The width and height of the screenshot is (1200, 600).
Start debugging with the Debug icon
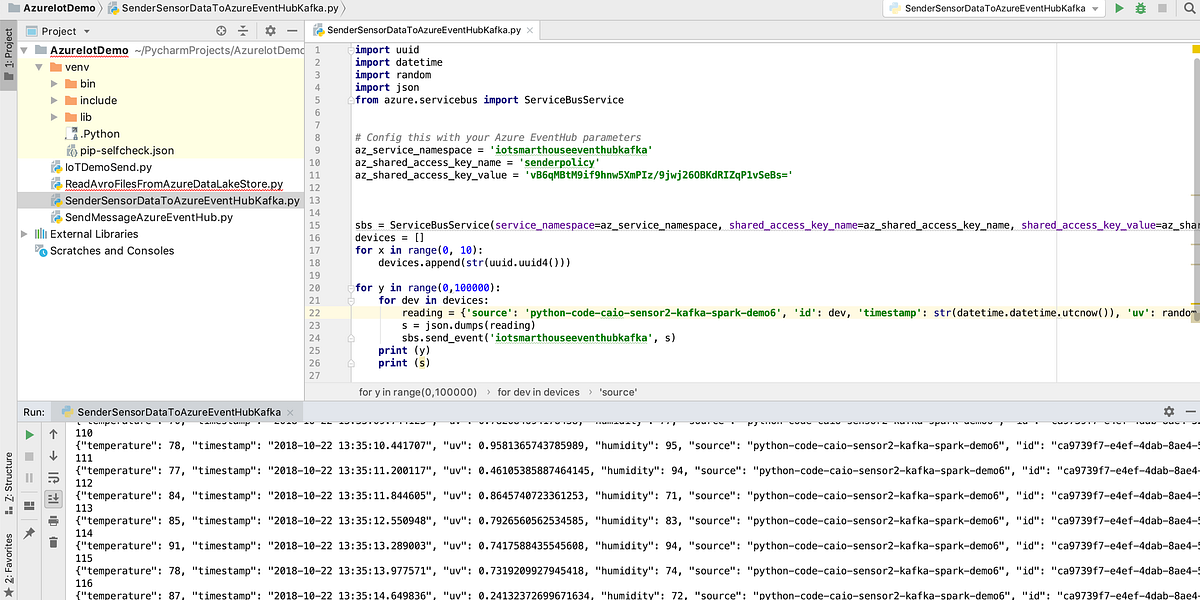pos(1140,9)
